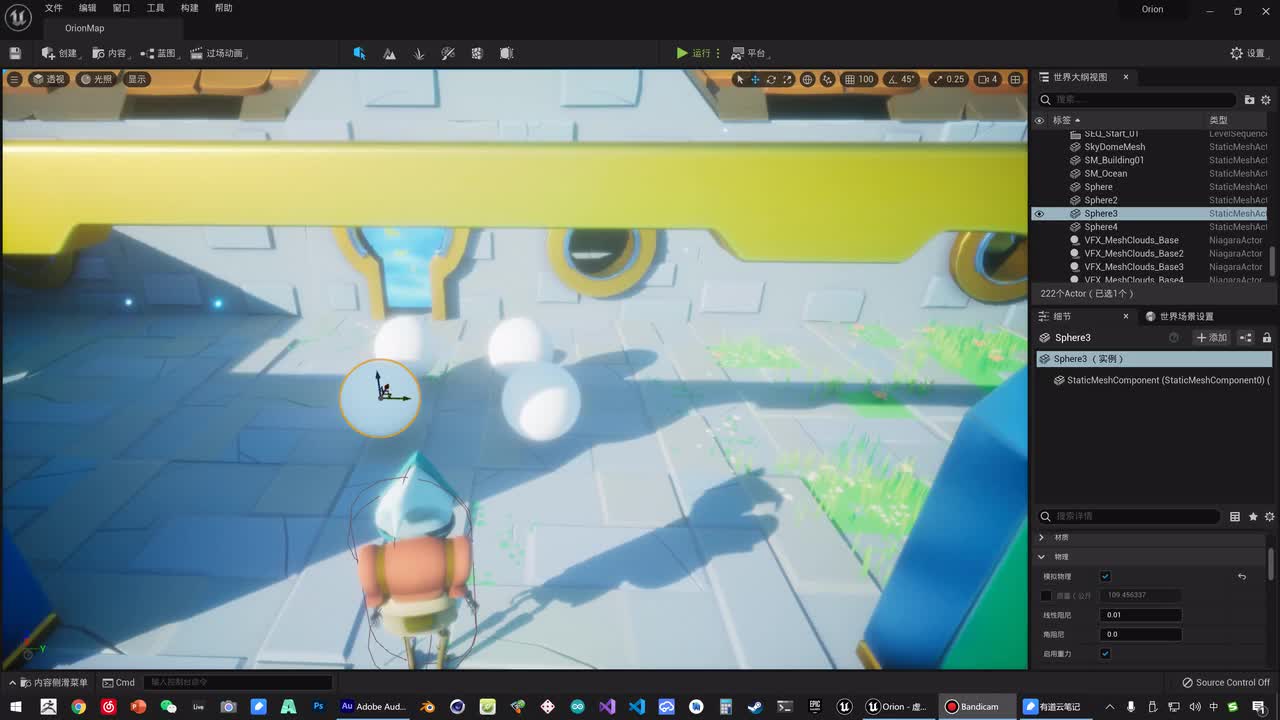
Task: Toggle visibility eye for Sphere3
Action: pyautogui.click(x=1039, y=213)
